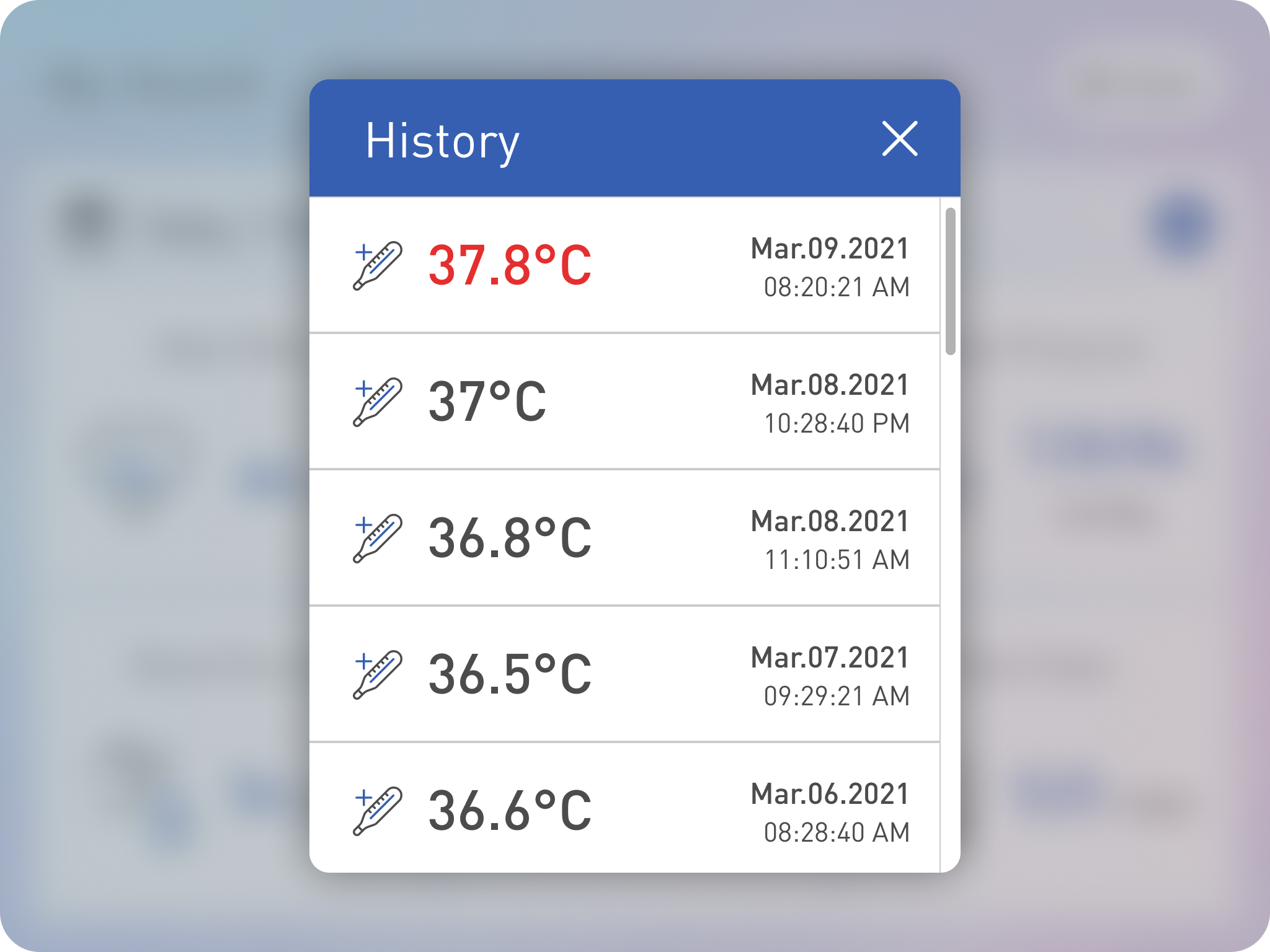The height and width of the screenshot is (952, 1270).
Task: Click the history list scrollbar thumb
Action: (x=950, y=281)
